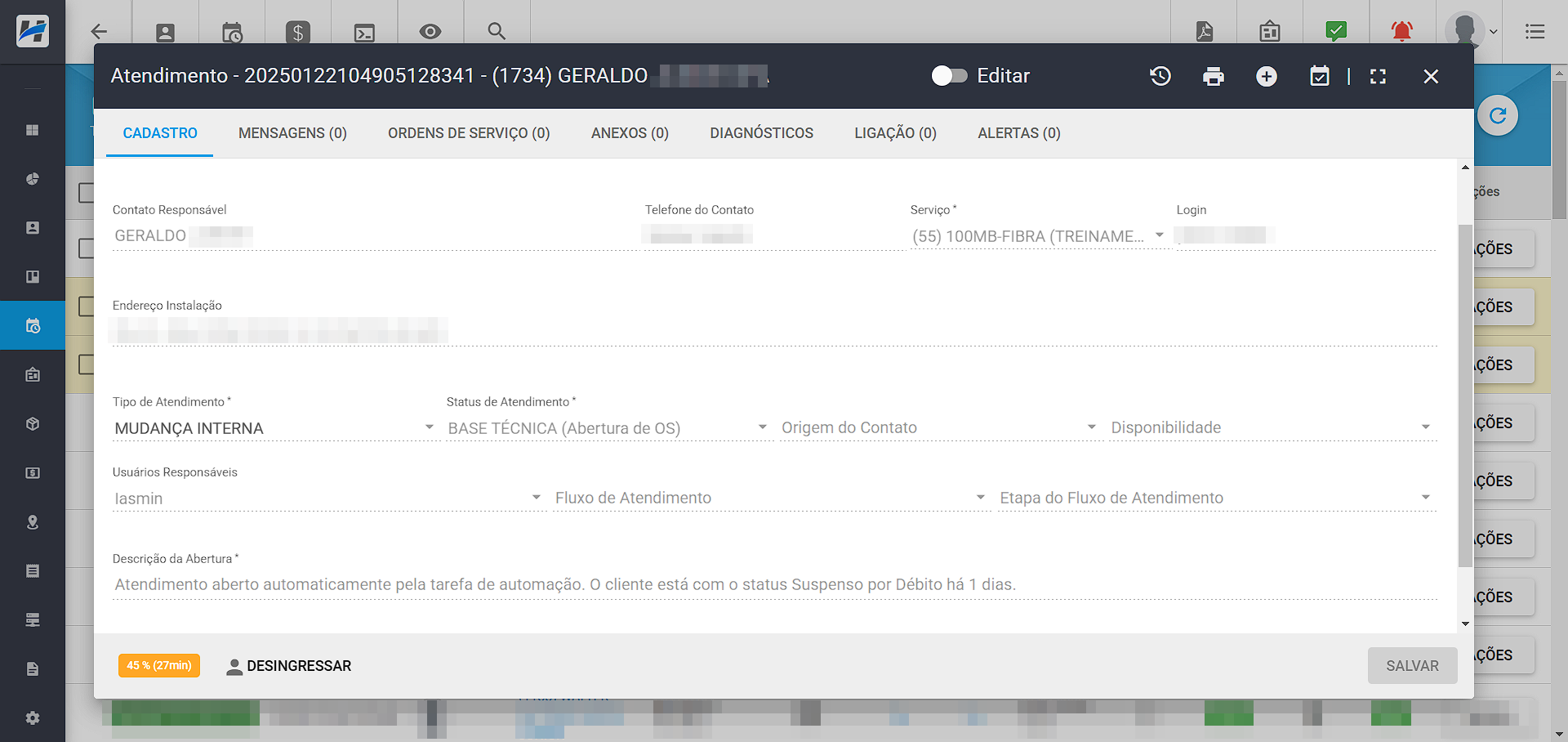Switch to the LIGAÇÃO (0) tab
1568x742 pixels.
(895, 133)
